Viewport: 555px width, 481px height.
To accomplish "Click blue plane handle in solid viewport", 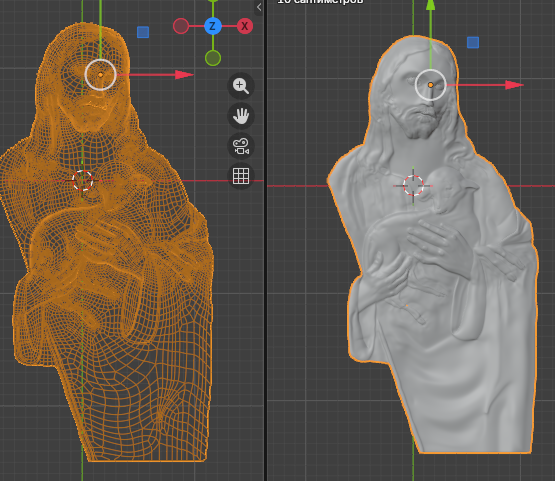I will pyautogui.click(x=473, y=42).
